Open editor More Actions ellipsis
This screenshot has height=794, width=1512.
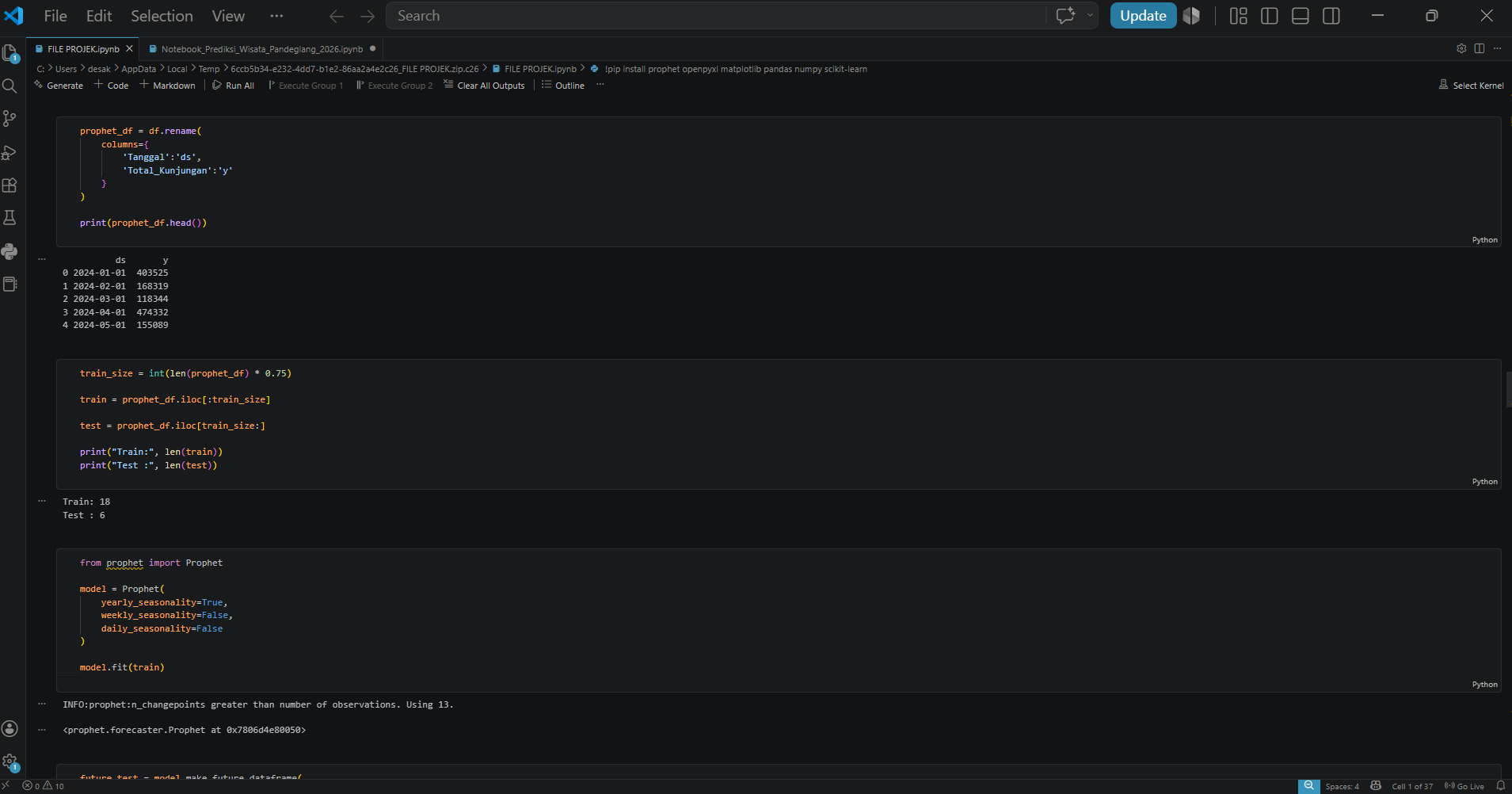(1497, 48)
